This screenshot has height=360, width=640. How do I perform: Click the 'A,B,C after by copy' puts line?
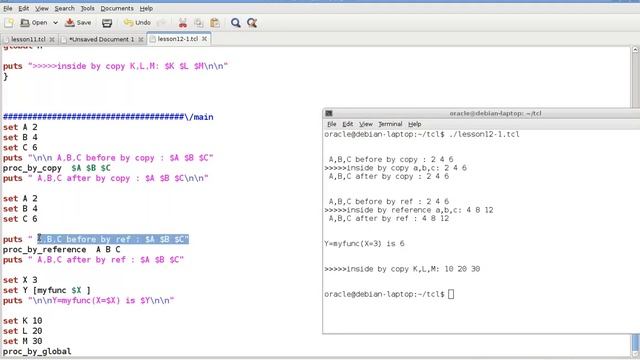click(x=106, y=178)
